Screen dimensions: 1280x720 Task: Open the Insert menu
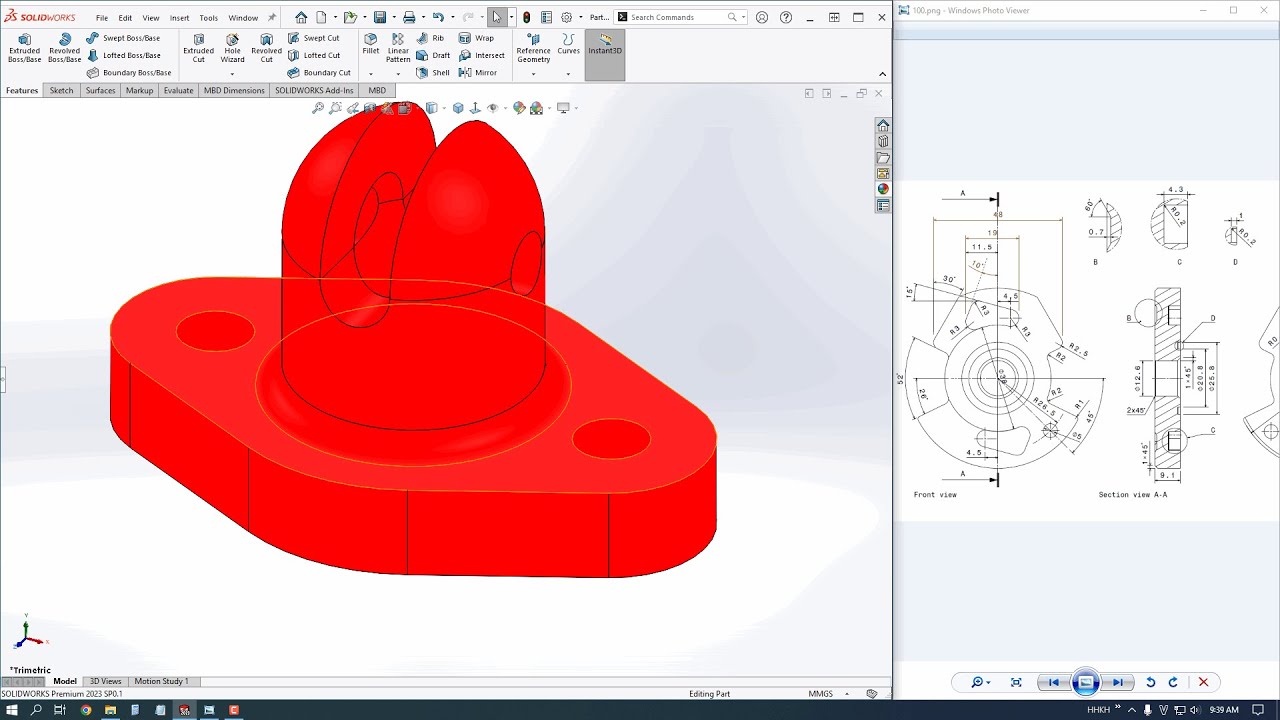(x=179, y=17)
